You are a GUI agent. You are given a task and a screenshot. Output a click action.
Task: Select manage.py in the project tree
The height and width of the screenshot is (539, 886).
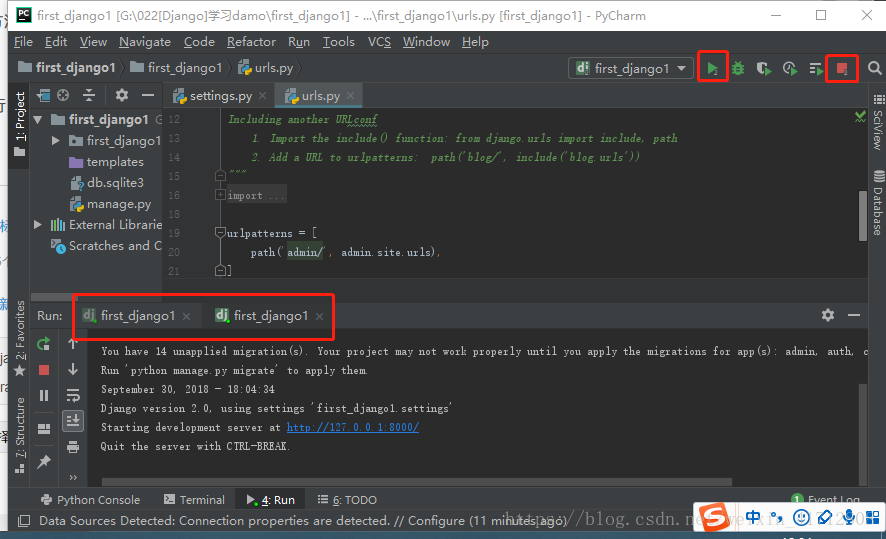(110, 204)
